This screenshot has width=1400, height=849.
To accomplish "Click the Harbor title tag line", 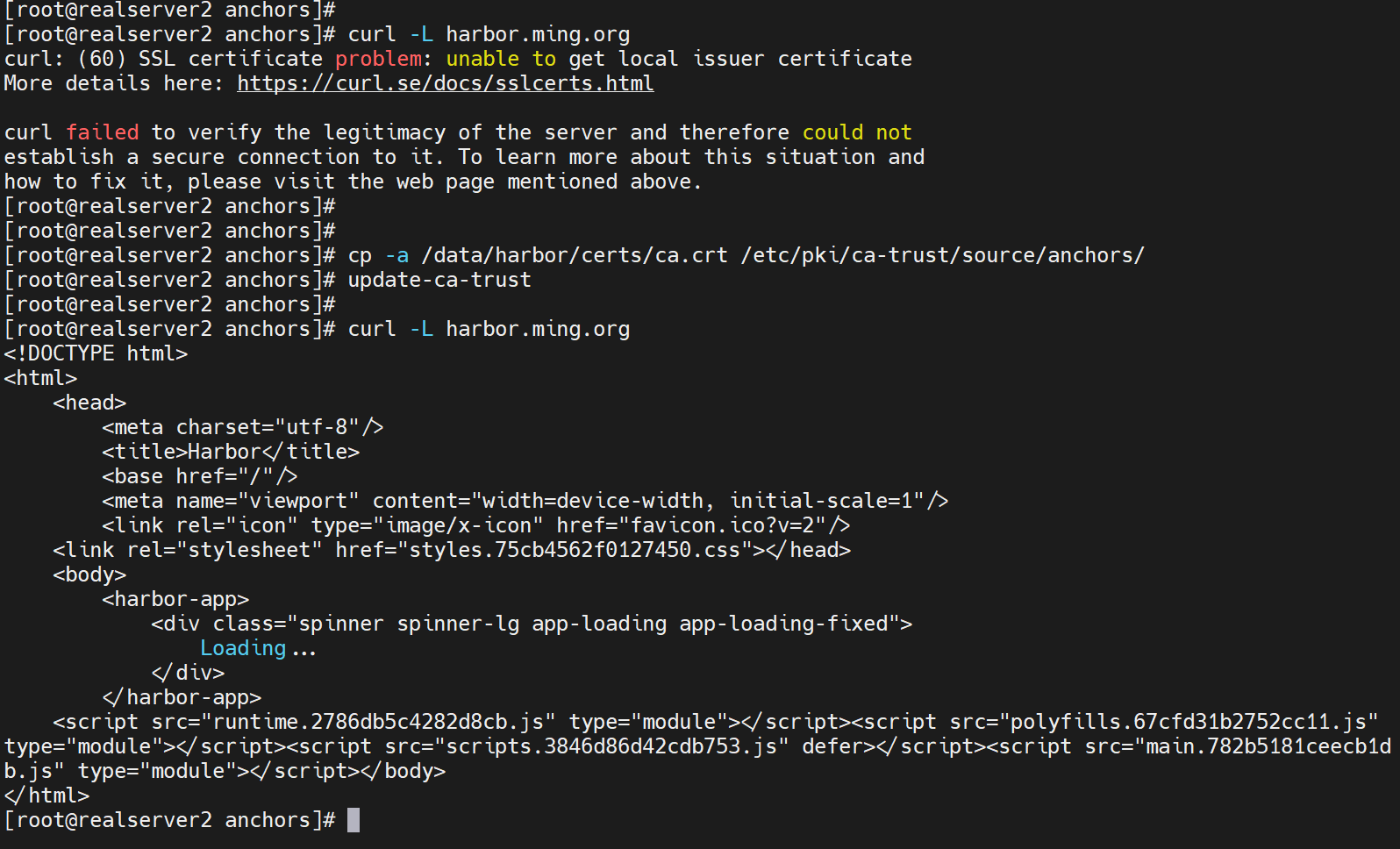I will (x=230, y=452).
